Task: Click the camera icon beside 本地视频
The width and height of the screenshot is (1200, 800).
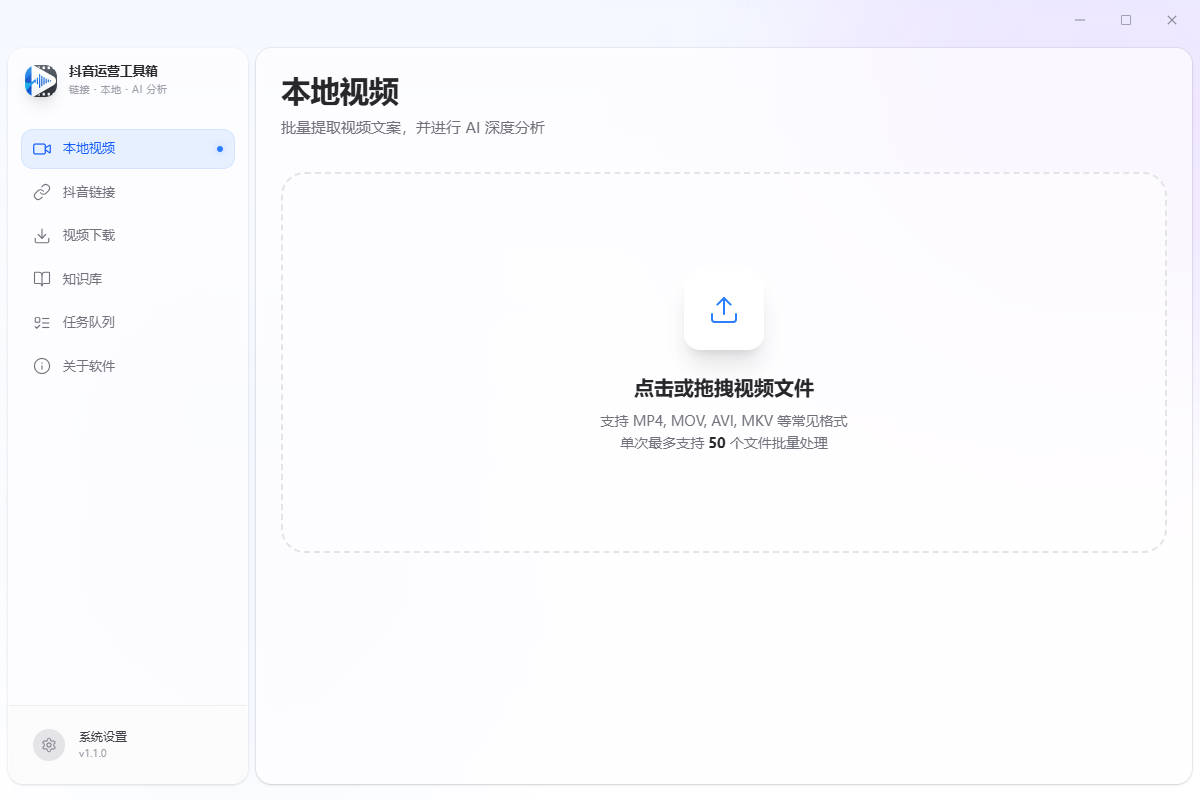Action: (42, 148)
